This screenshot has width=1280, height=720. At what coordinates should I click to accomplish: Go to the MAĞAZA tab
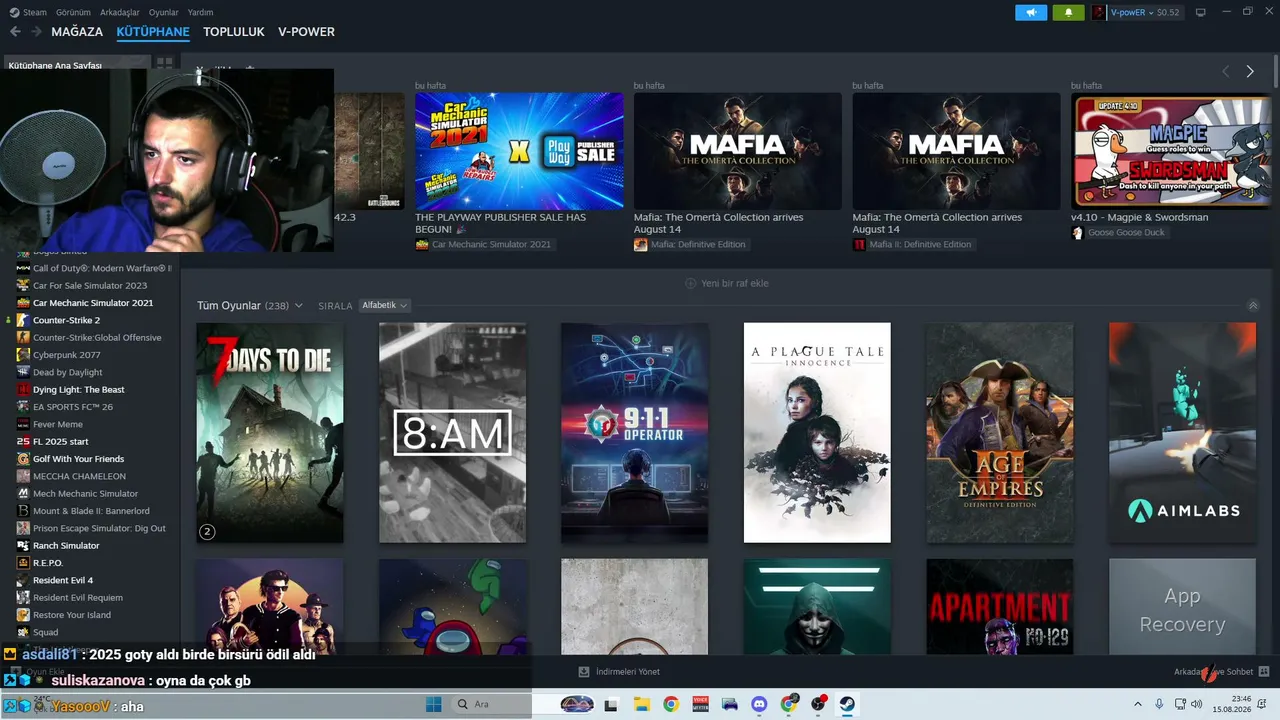tap(77, 32)
